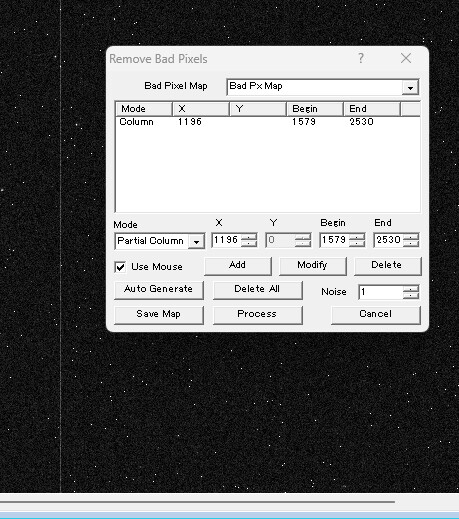The image size is (459, 519).
Task: Increase End value with up arrow
Action: pos(411,237)
